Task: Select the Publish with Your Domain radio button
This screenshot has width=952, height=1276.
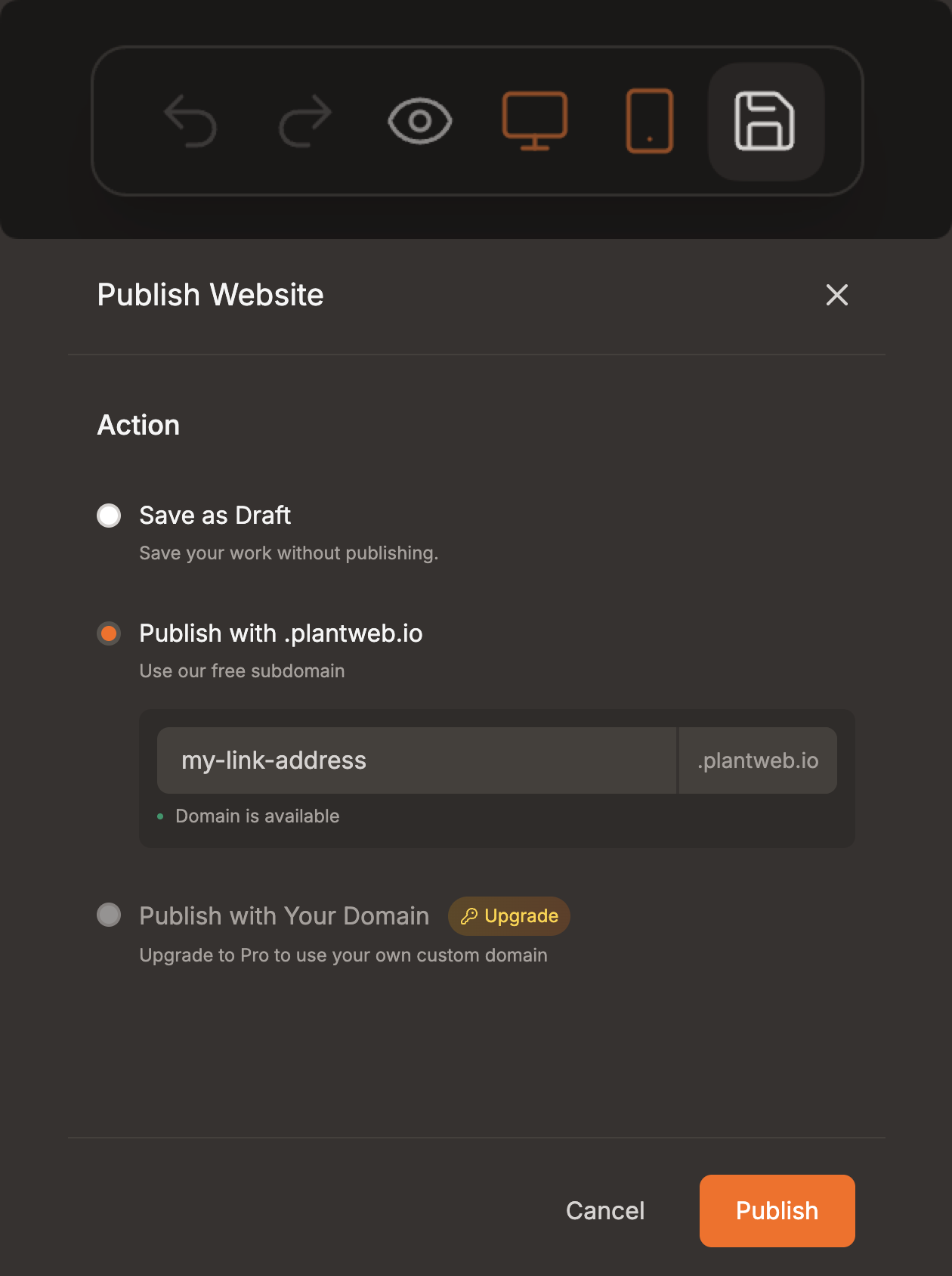Action: 109,915
